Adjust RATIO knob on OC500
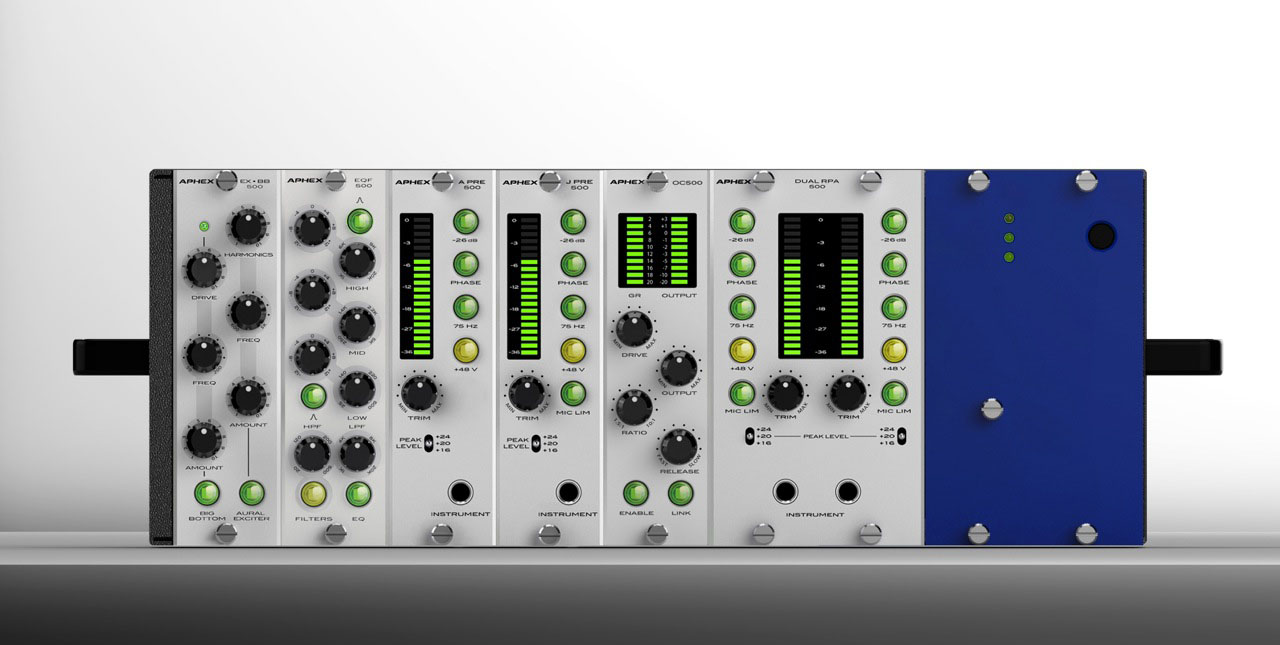Screen dimensions: 1280x645 [x=634, y=408]
